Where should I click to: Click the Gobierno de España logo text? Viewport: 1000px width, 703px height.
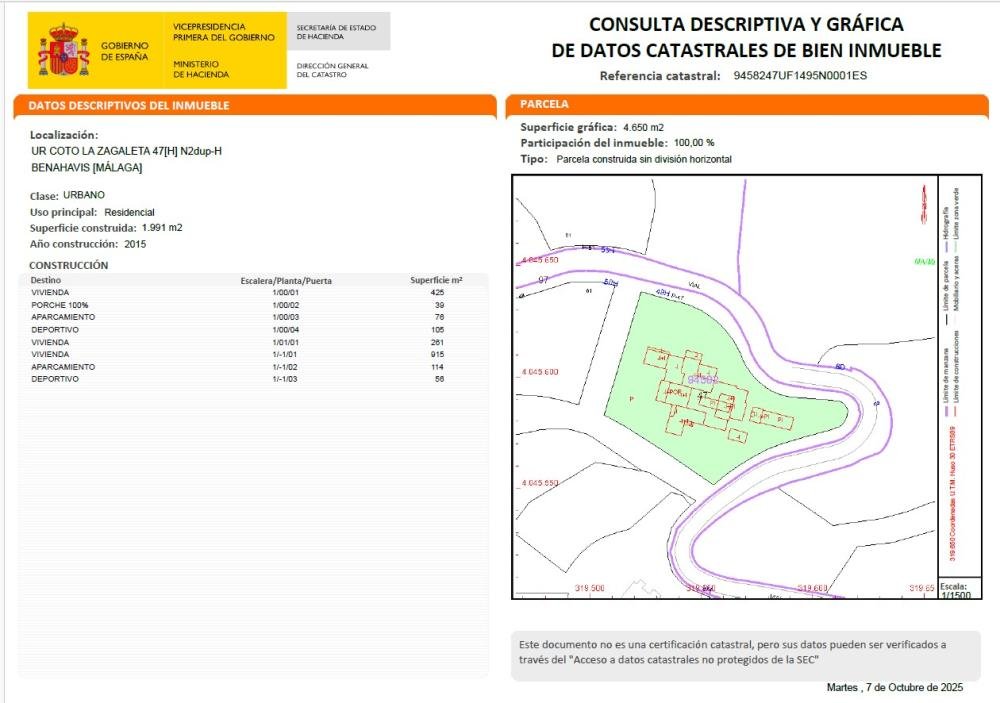125,51
